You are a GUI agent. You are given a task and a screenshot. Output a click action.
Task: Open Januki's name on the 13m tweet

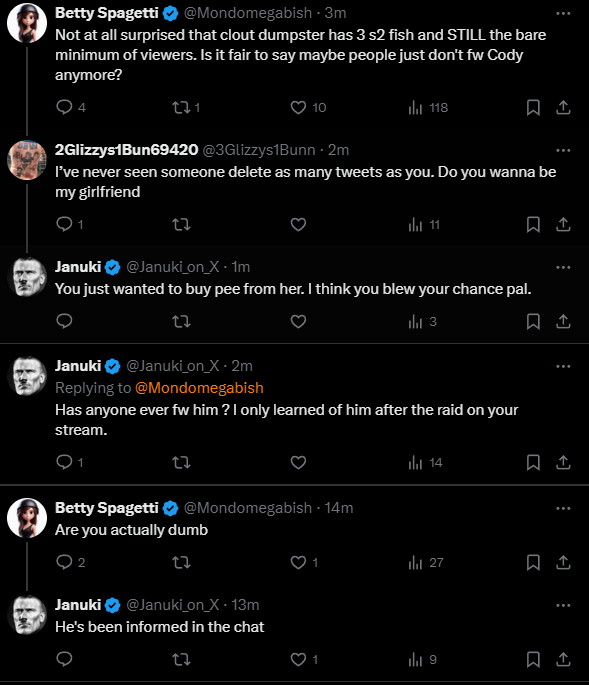78,605
